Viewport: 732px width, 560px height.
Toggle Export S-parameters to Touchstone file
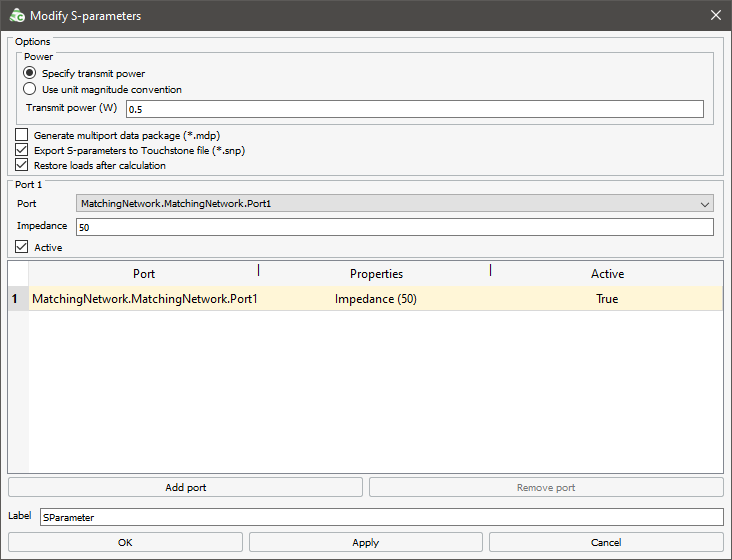click(x=21, y=150)
